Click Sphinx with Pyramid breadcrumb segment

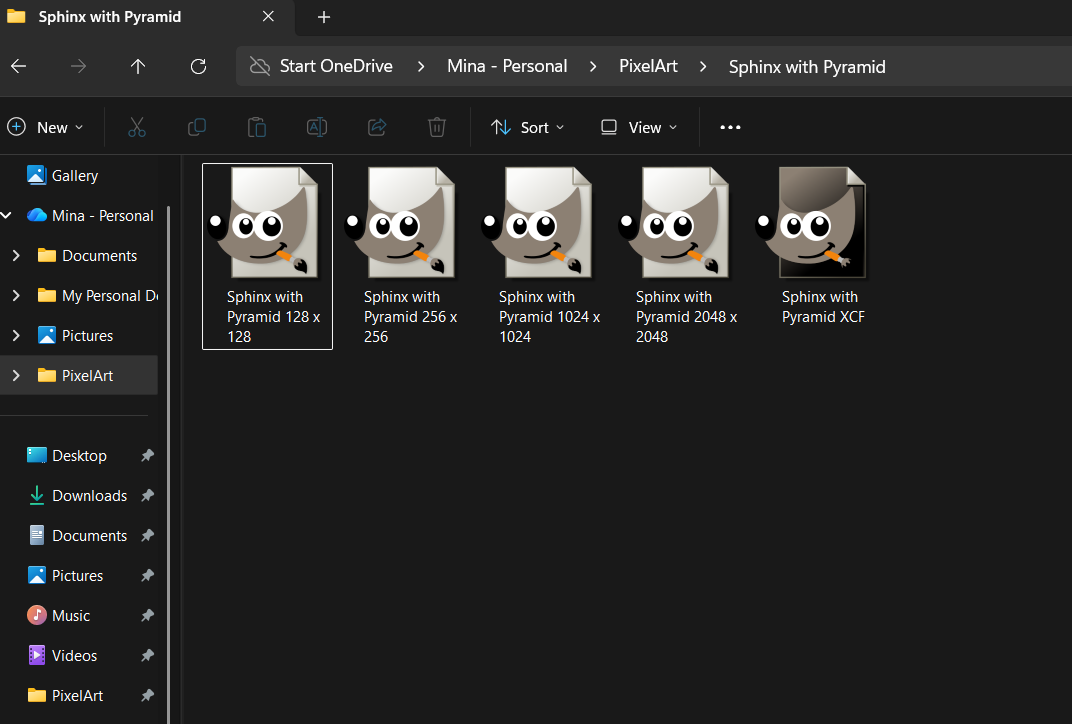(x=807, y=67)
